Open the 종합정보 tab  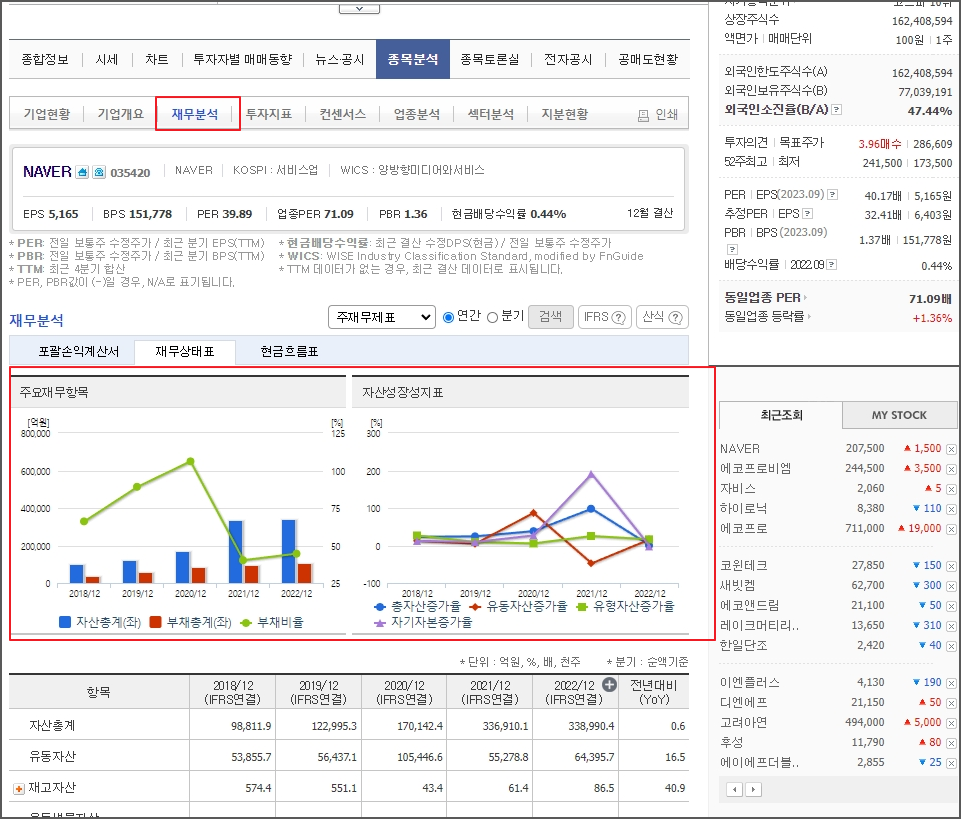[x=45, y=59]
